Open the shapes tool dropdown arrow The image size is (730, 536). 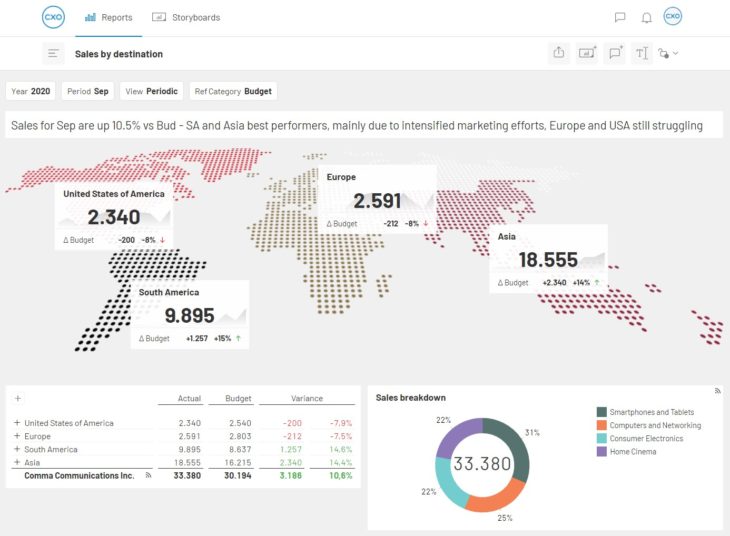[x=676, y=53]
